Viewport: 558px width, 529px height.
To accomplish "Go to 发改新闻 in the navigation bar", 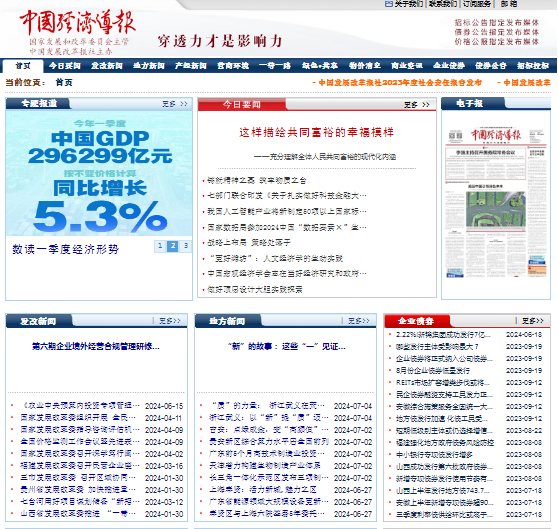I will (107, 66).
